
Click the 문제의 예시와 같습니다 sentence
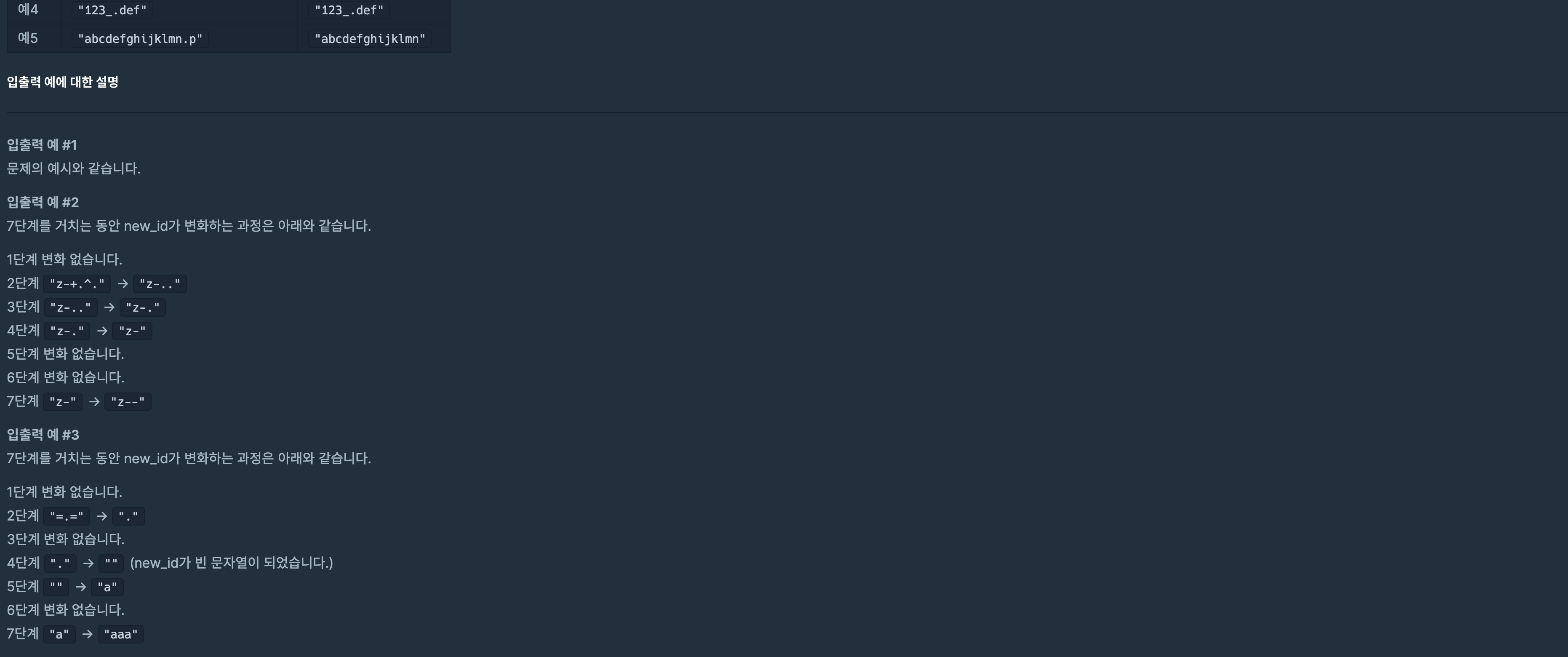(74, 168)
